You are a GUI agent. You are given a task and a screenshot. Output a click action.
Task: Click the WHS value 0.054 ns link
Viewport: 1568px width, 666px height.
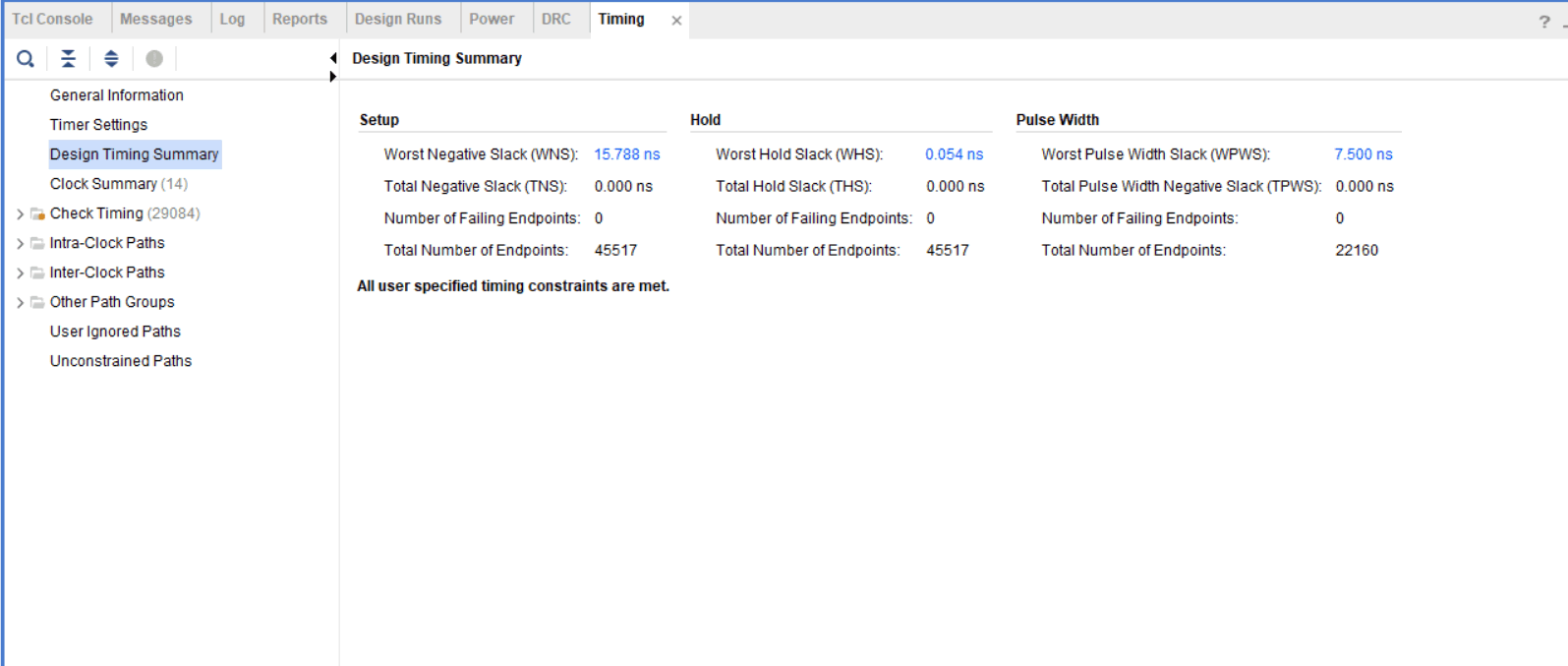954,154
